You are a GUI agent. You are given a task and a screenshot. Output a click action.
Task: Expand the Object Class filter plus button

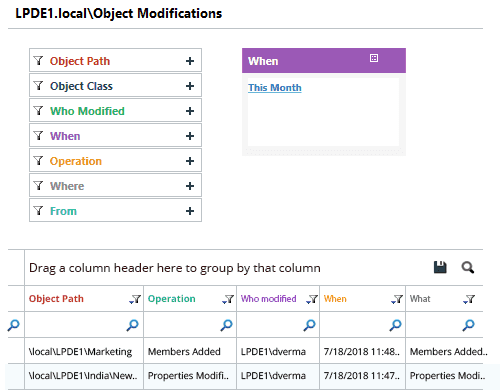point(190,86)
